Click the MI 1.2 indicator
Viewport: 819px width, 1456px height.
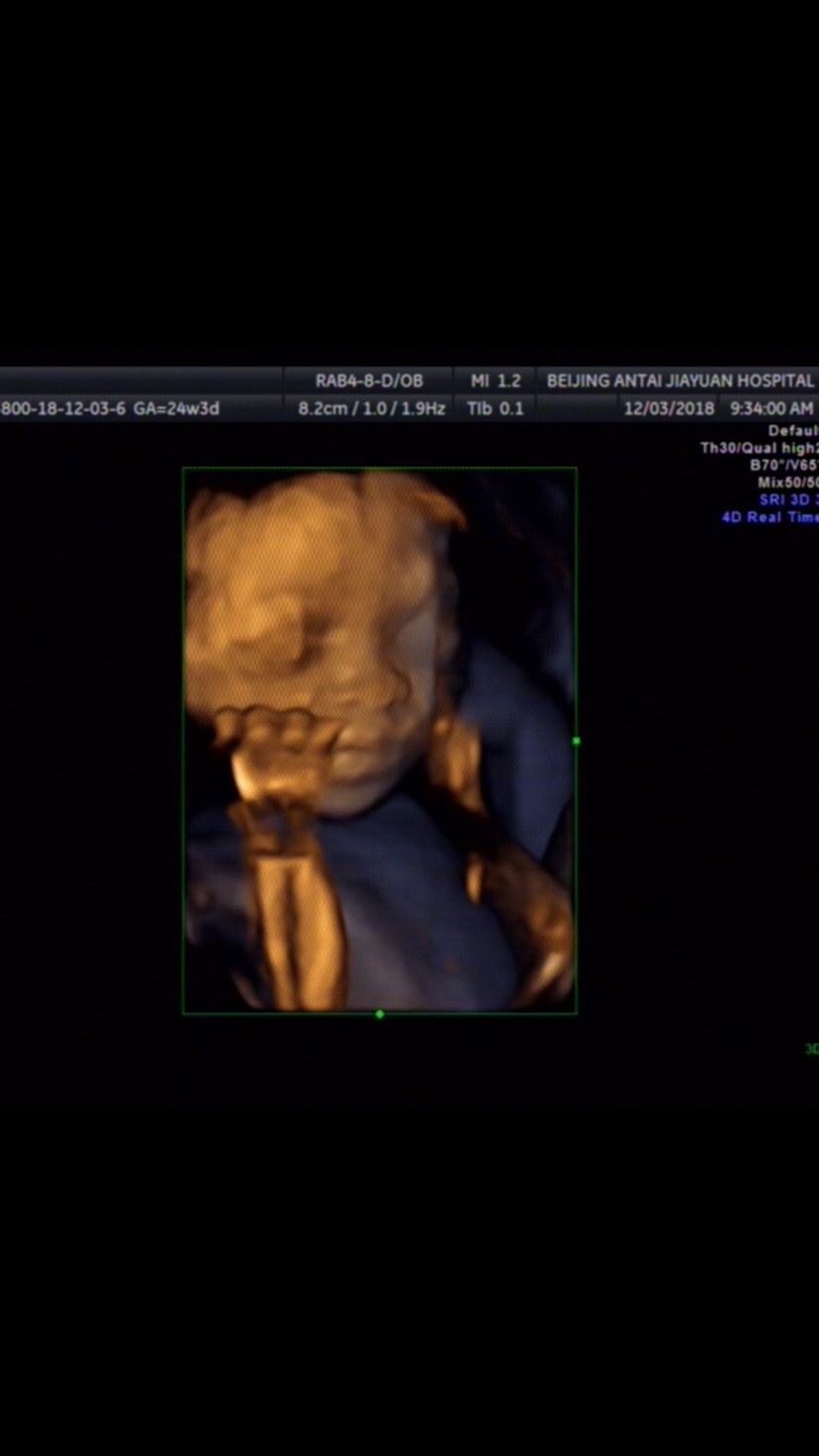tap(496, 381)
